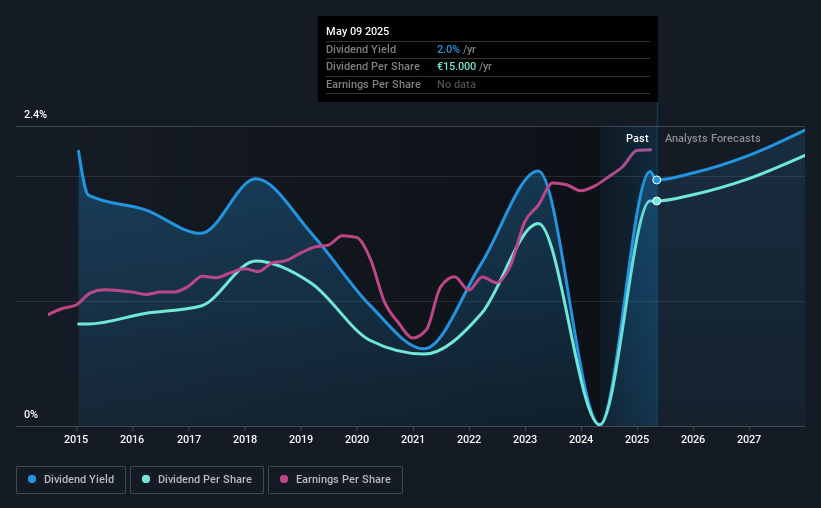Select the 2016 x-axis label
Image resolution: width=821 pixels, height=508 pixels.
[132, 439]
